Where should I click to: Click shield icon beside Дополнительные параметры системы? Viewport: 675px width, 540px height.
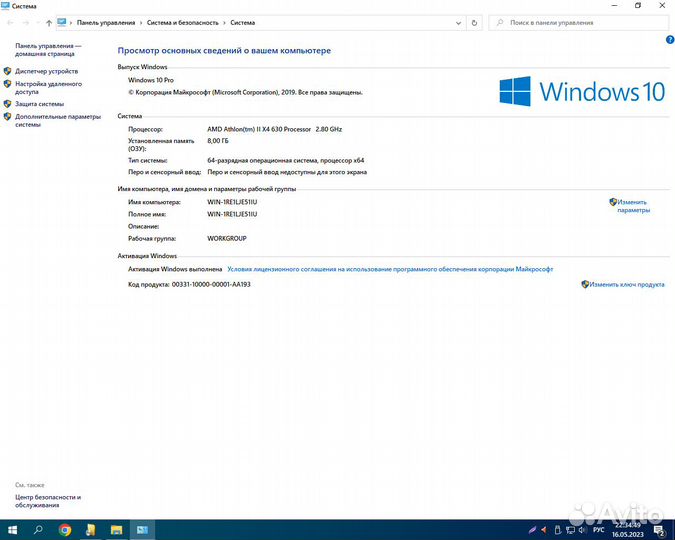tap(7, 117)
